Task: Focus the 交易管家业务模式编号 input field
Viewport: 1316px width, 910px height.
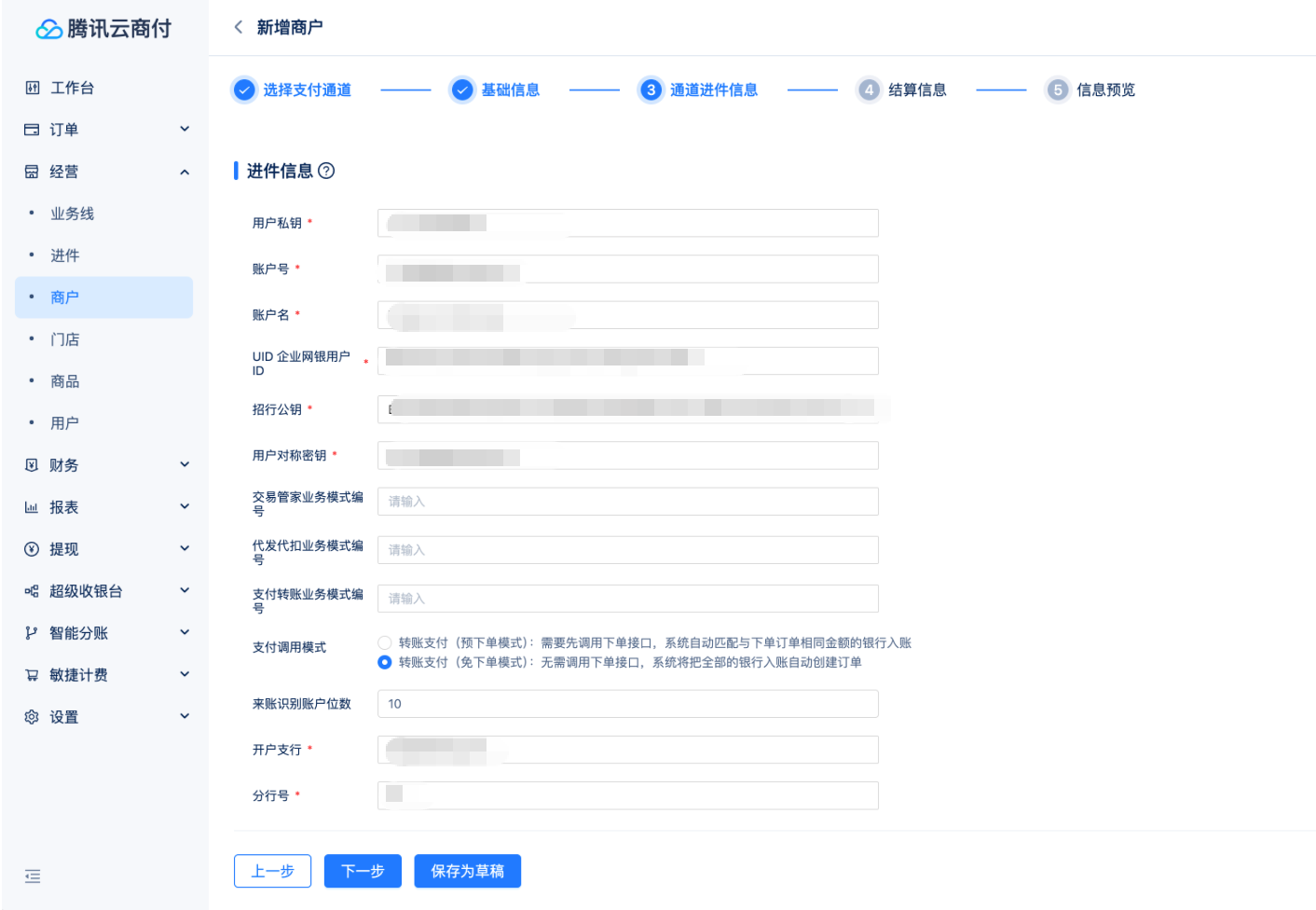Action: 628,502
